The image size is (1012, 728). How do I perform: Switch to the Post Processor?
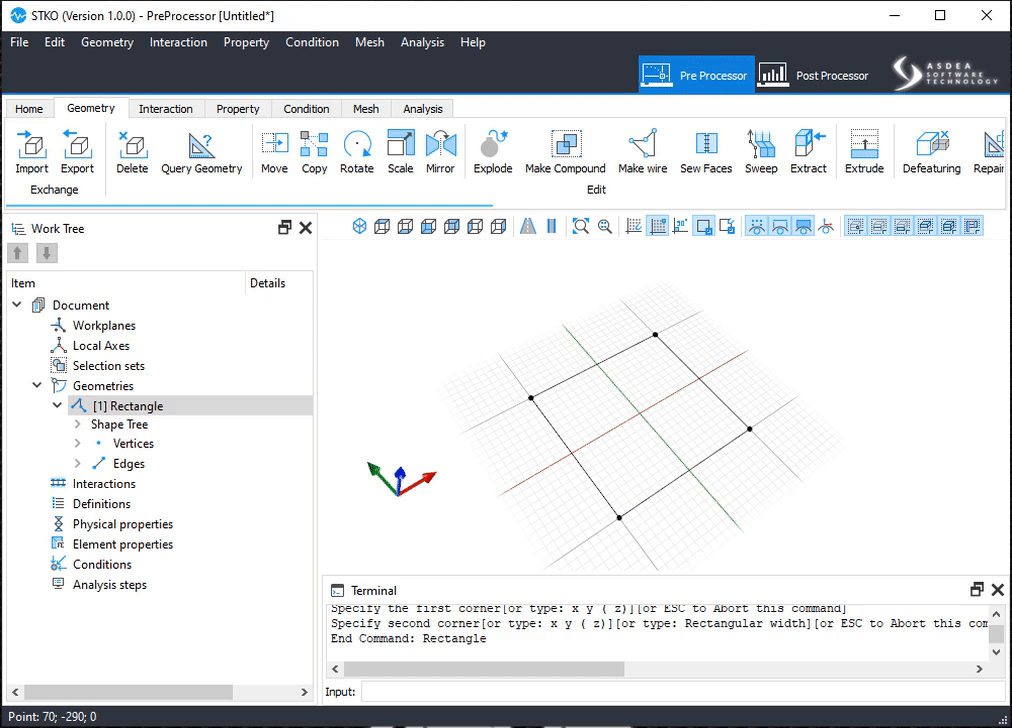click(x=813, y=75)
